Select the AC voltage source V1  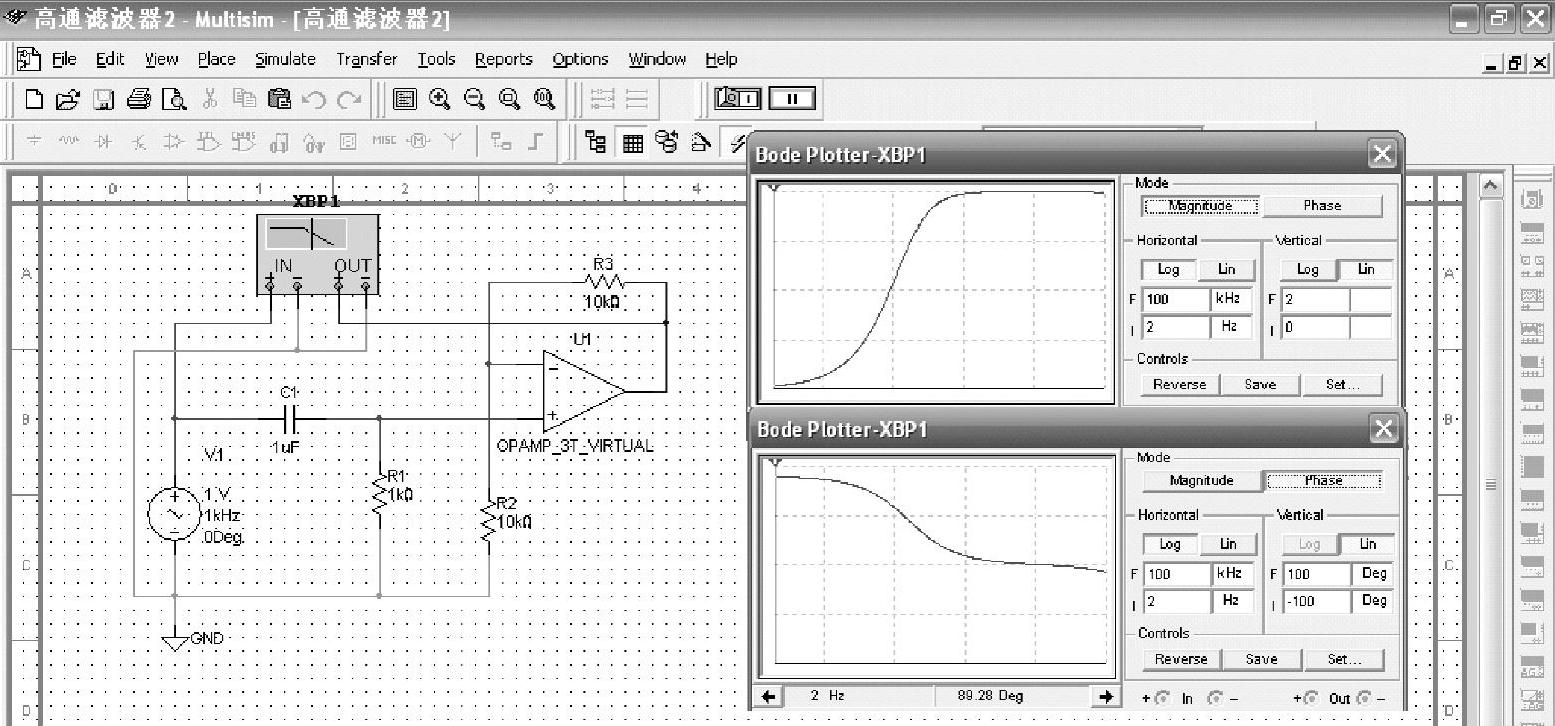click(x=174, y=515)
